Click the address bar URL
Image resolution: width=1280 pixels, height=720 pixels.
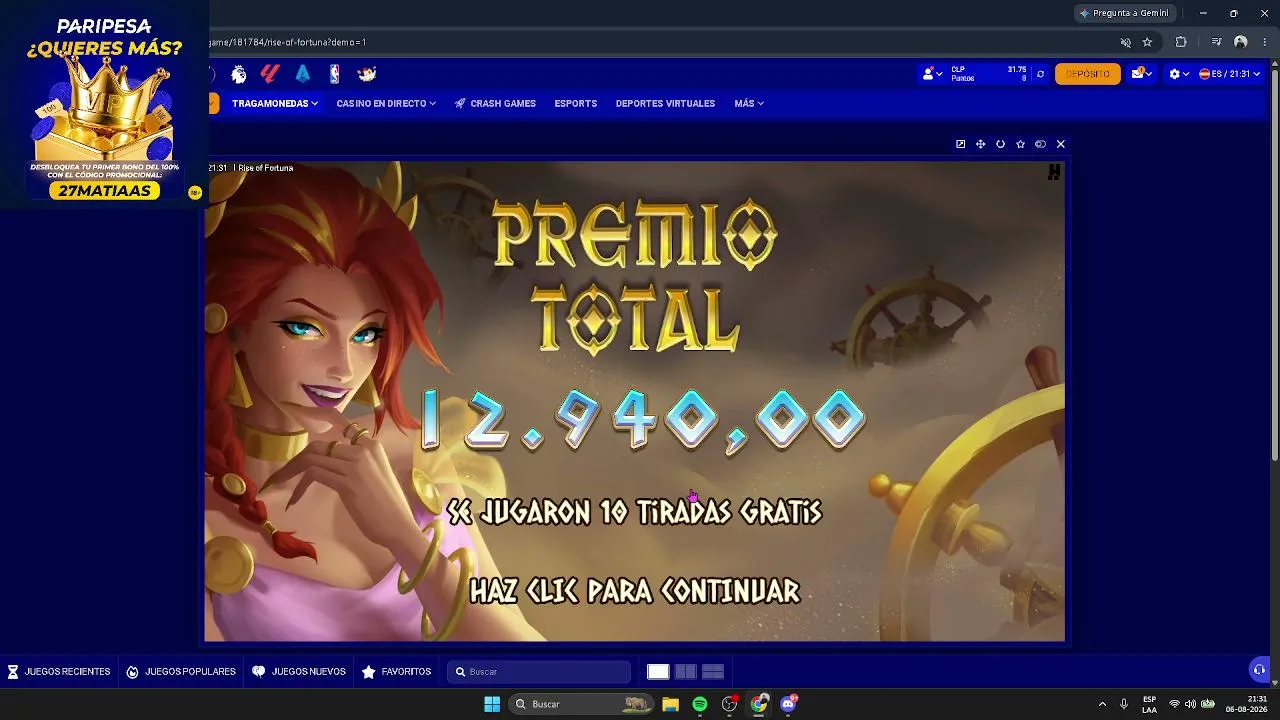click(288, 42)
